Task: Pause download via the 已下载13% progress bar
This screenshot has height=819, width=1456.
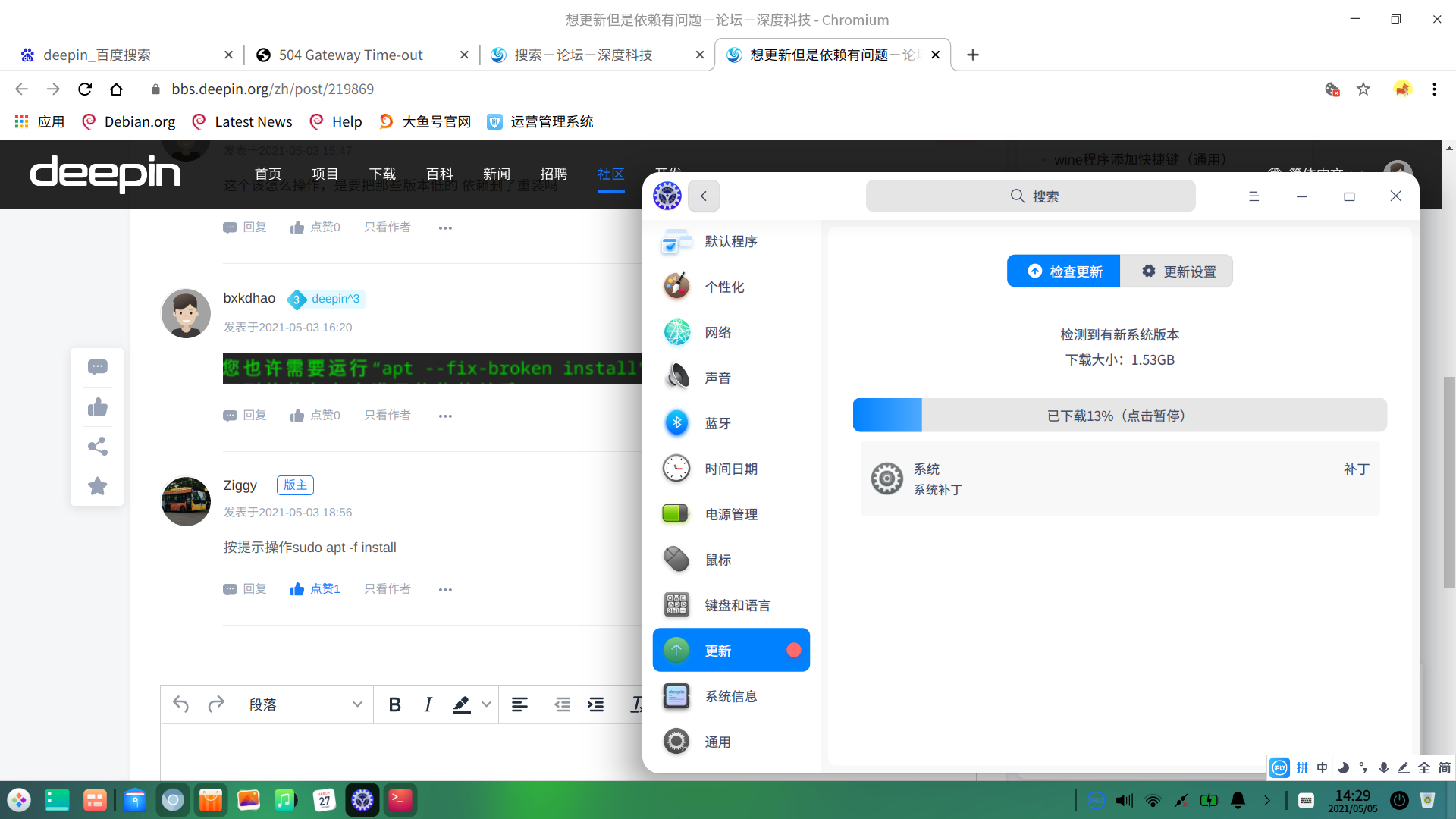Action: point(1119,416)
